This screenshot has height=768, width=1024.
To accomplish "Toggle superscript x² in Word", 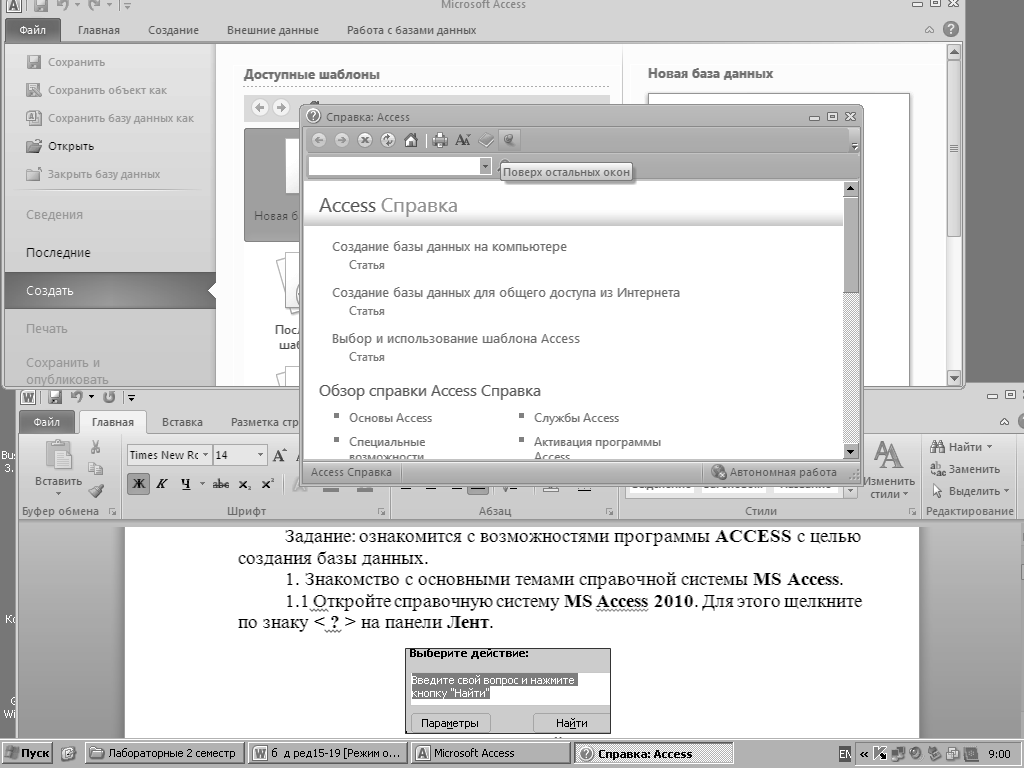I will click(x=268, y=484).
